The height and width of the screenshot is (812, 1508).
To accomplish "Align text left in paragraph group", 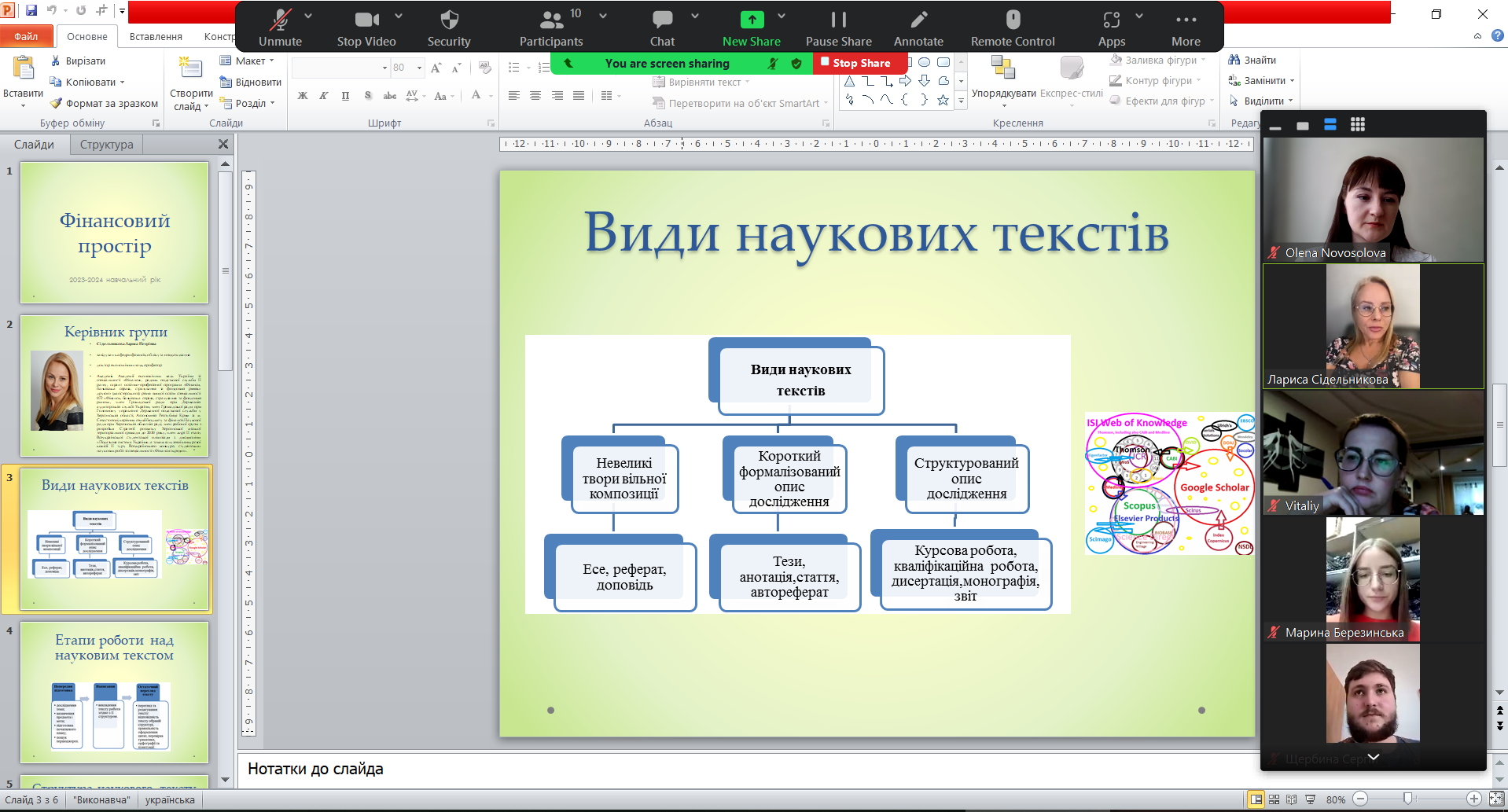I will click(514, 96).
